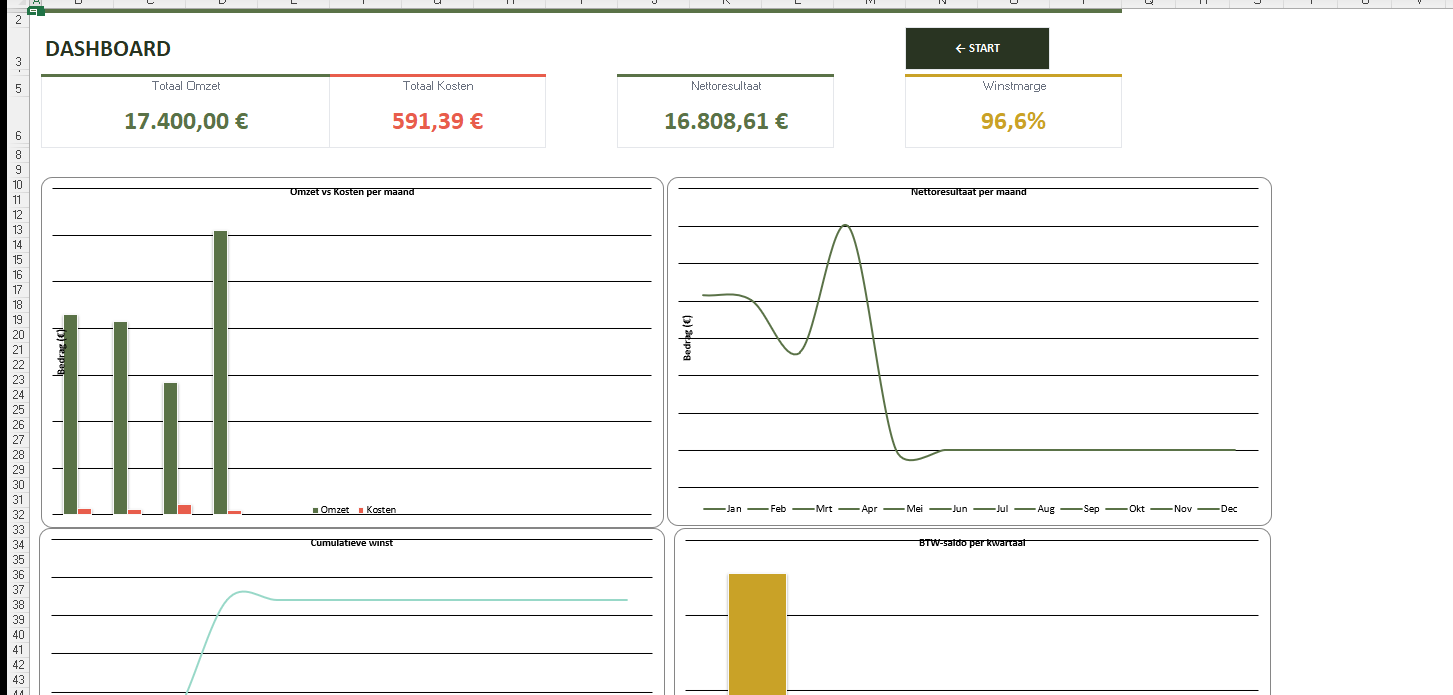
Task: Select the DASHBOARD heading cell
Action: coord(108,49)
